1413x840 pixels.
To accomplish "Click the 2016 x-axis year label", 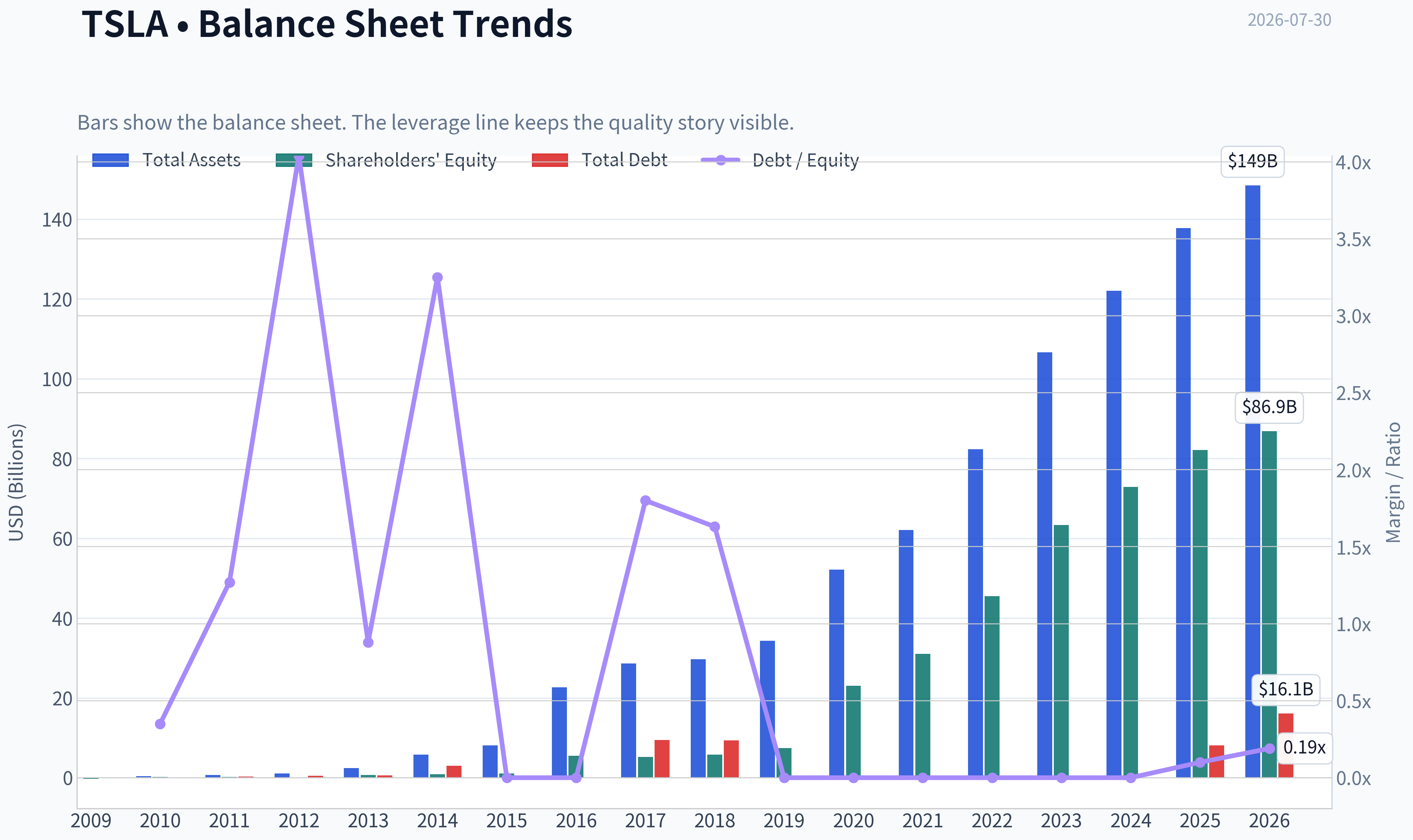I will pyautogui.click(x=576, y=821).
